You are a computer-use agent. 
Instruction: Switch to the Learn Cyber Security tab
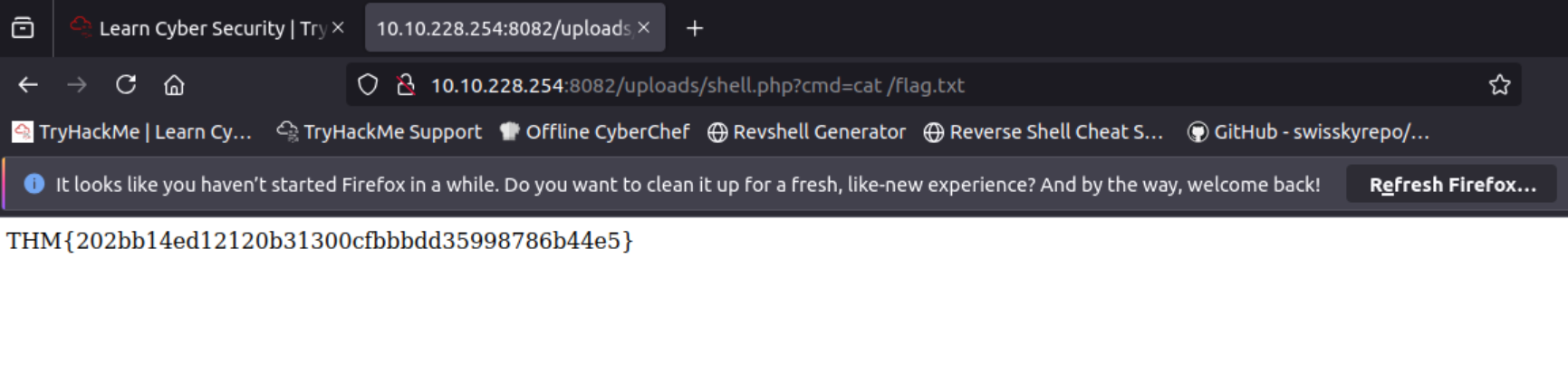coord(199,28)
